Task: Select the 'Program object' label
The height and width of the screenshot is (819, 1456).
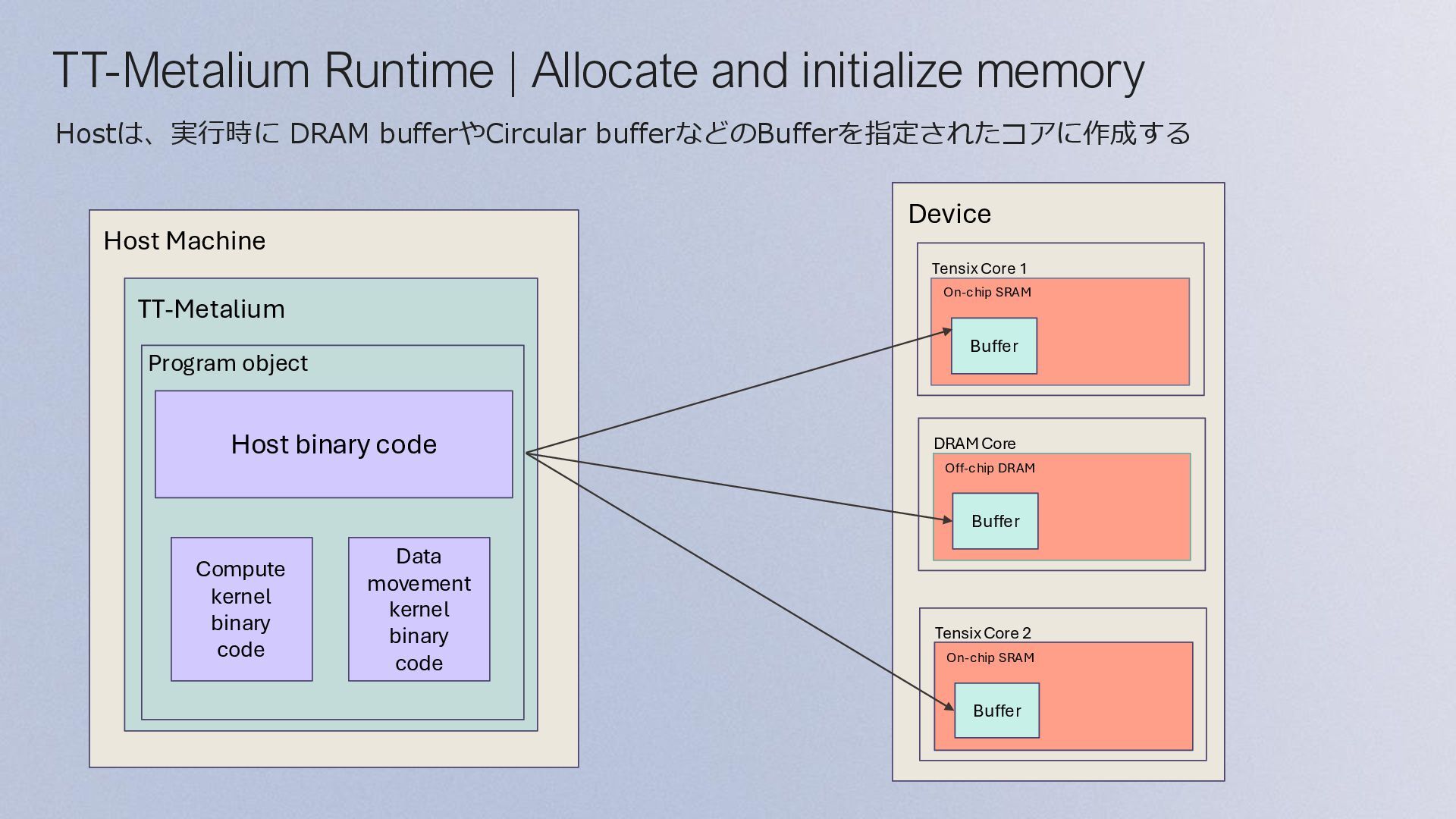Action: [227, 363]
